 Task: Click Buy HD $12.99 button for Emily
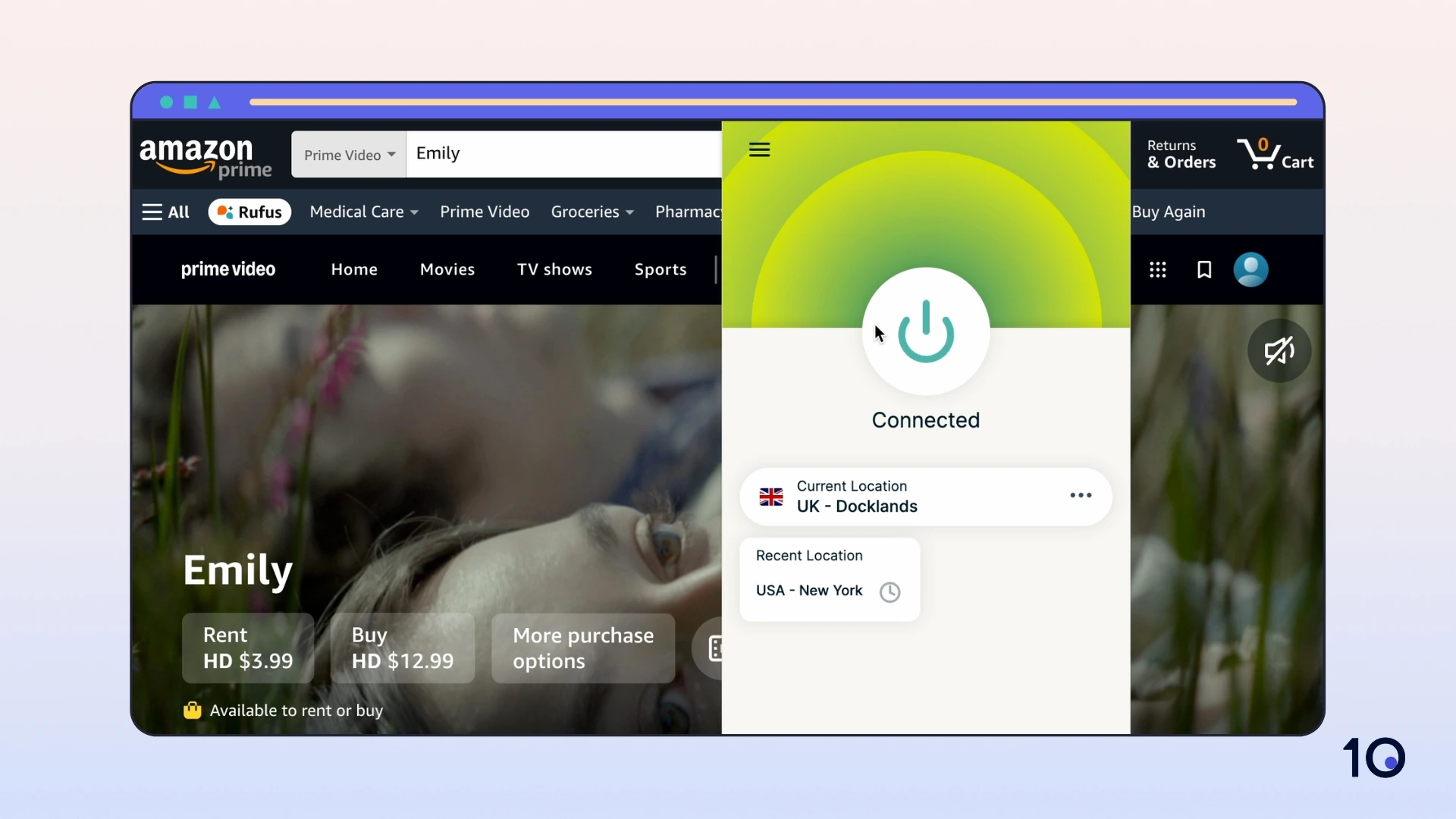[x=402, y=647]
